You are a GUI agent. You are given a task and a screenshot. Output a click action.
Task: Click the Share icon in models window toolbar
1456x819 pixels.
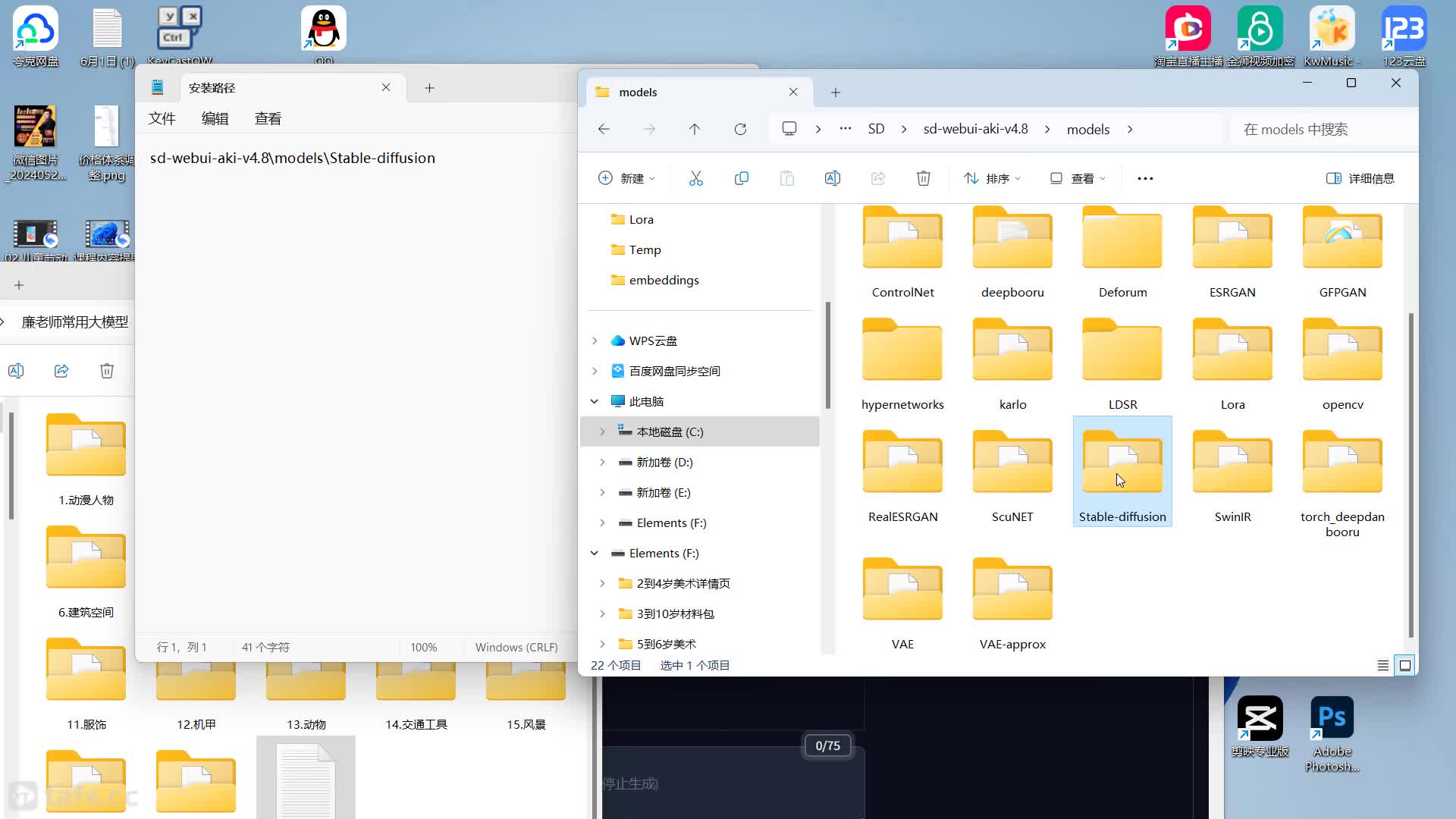pos(877,178)
